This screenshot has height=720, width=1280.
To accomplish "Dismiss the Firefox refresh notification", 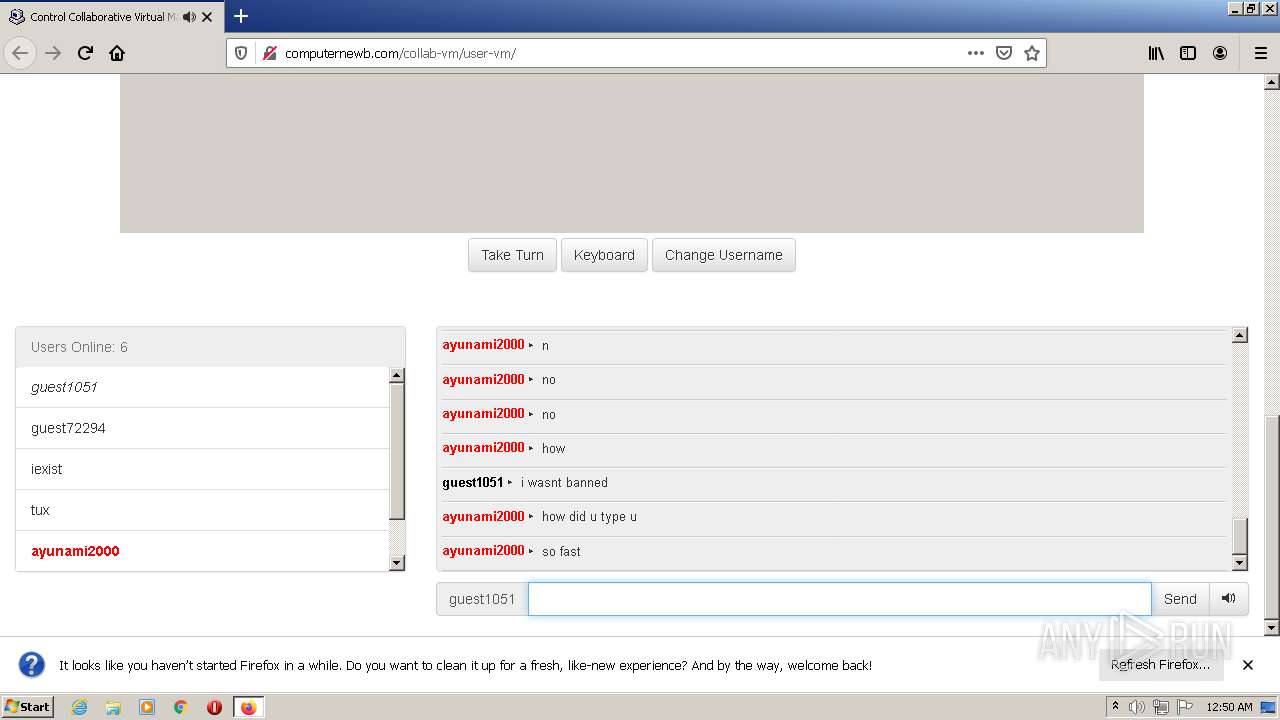I will [x=1248, y=665].
